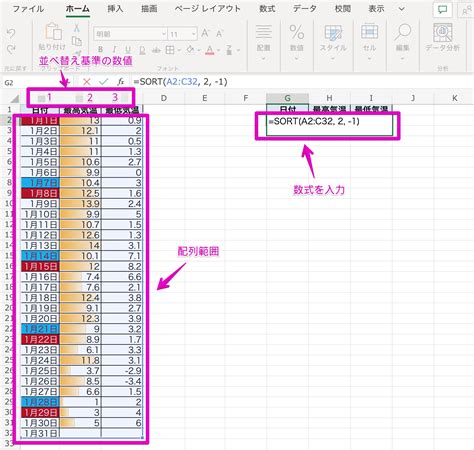This screenshot has height=450, width=474.
Task: Click the Format Painter brush icon
Action: tap(78, 53)
